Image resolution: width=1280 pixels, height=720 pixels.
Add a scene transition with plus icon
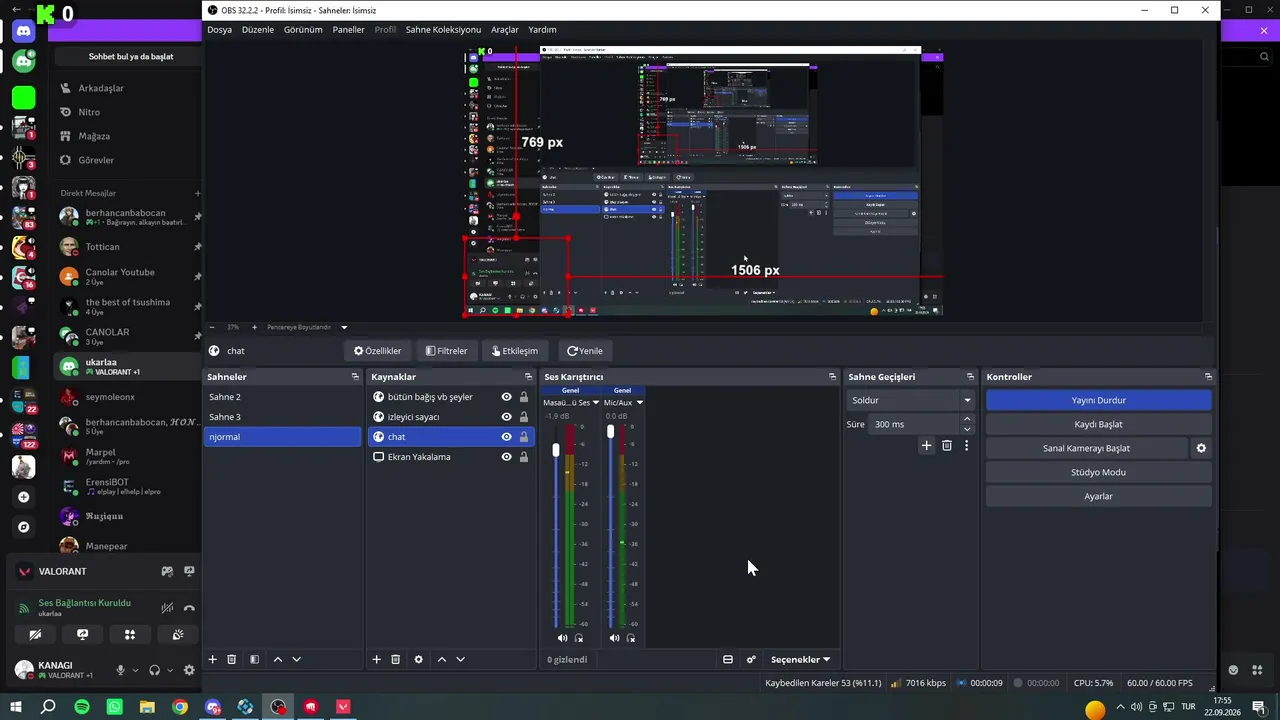click(926, 445)
